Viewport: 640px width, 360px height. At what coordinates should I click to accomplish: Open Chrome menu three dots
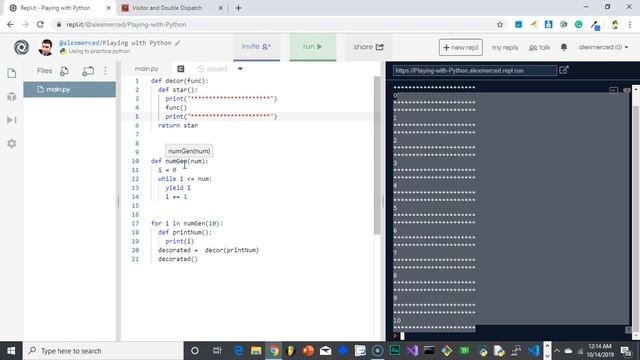630,24
